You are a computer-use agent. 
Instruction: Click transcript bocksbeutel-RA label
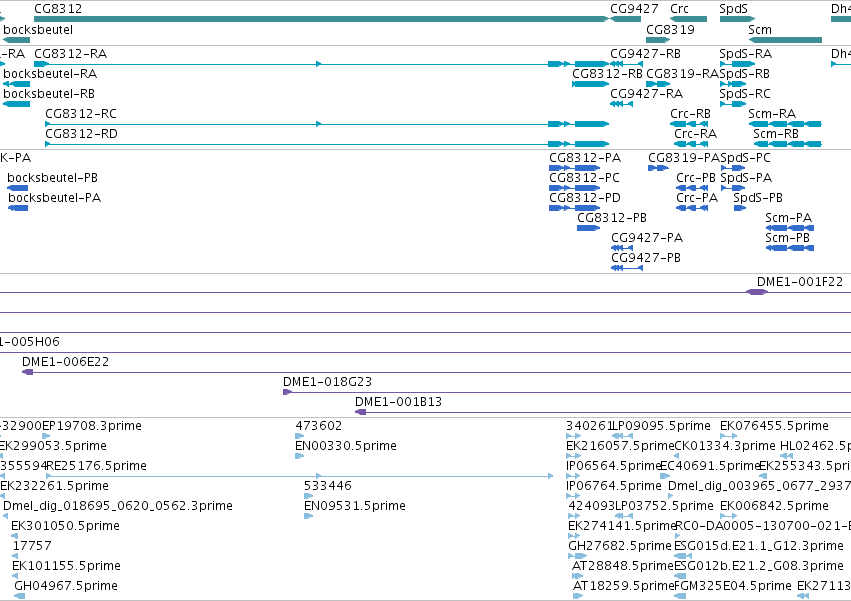(x=50, y=74)
